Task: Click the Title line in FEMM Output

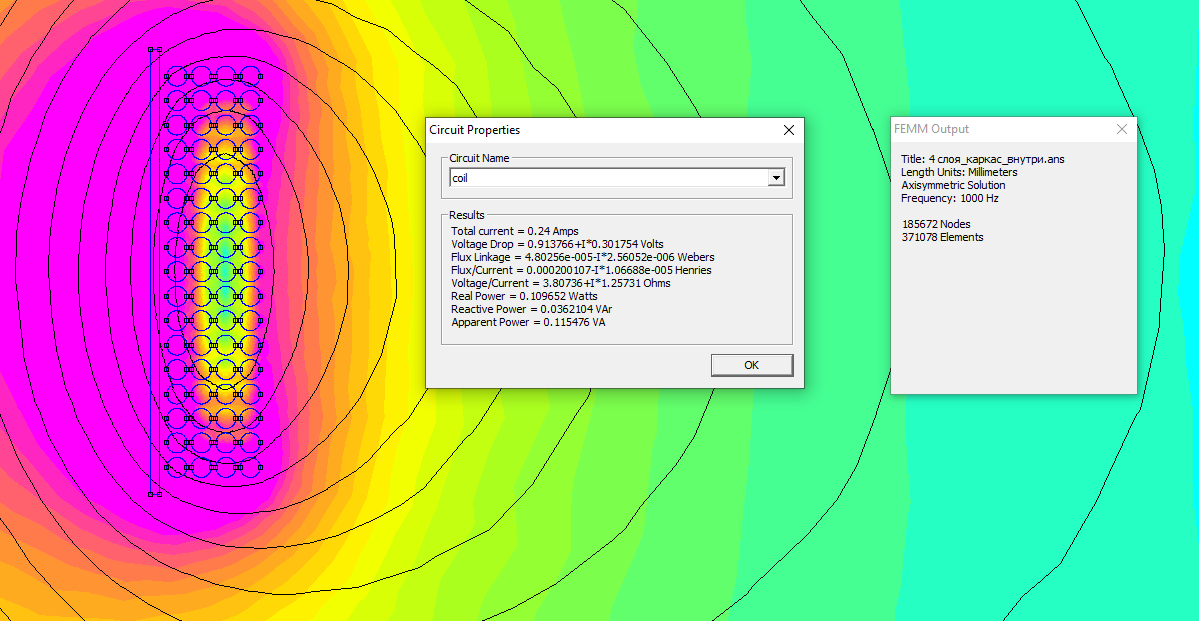Action: pos(983,159)
